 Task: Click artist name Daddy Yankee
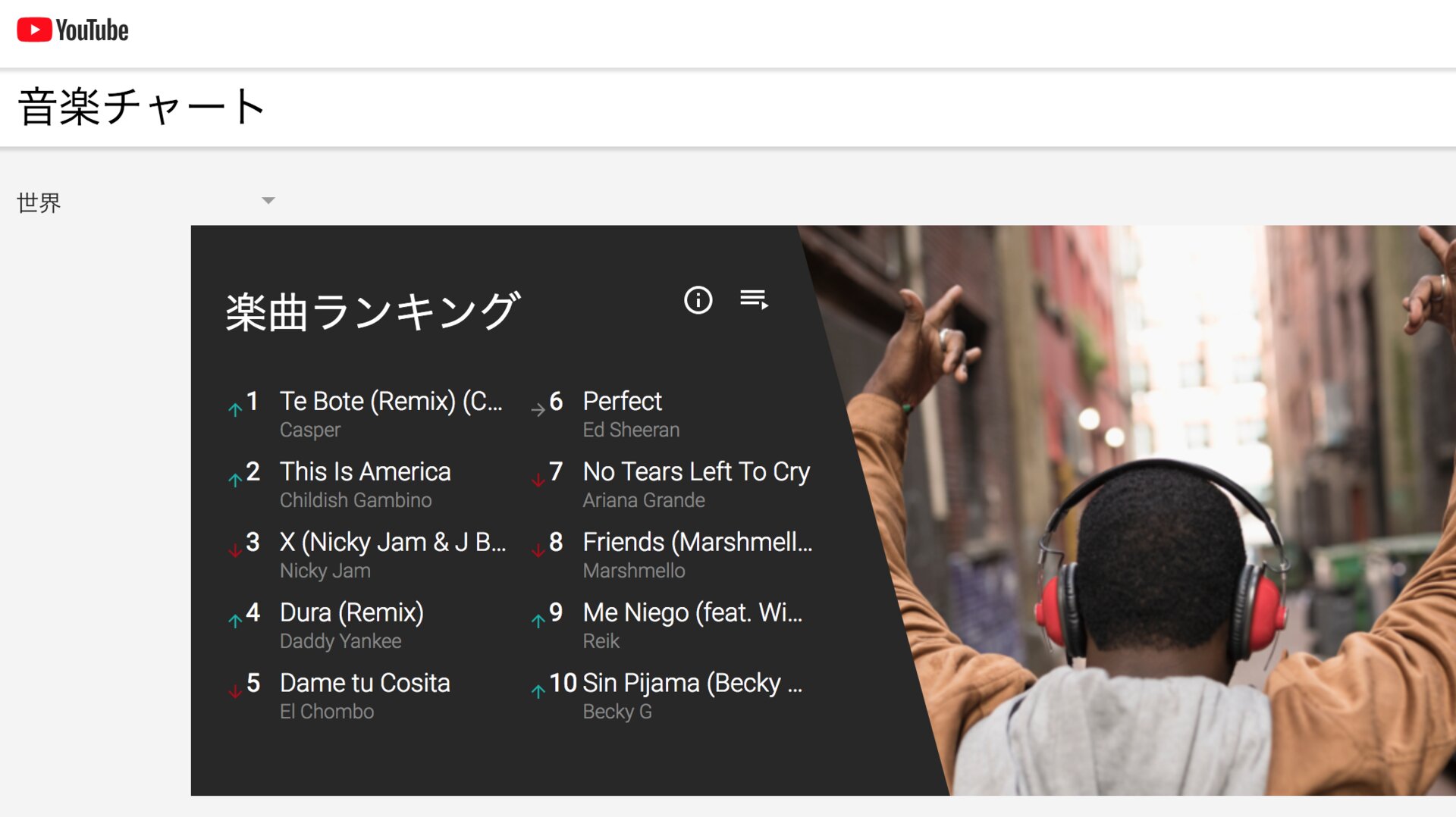(x=340, y=641)
